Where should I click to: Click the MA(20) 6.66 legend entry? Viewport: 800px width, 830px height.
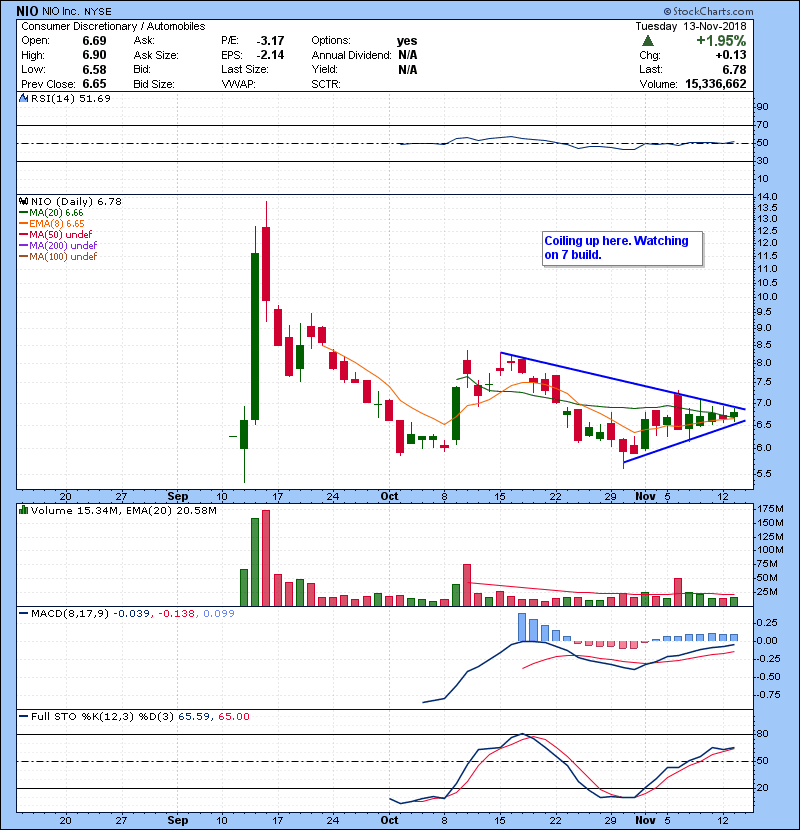click(x=56, y=212)
